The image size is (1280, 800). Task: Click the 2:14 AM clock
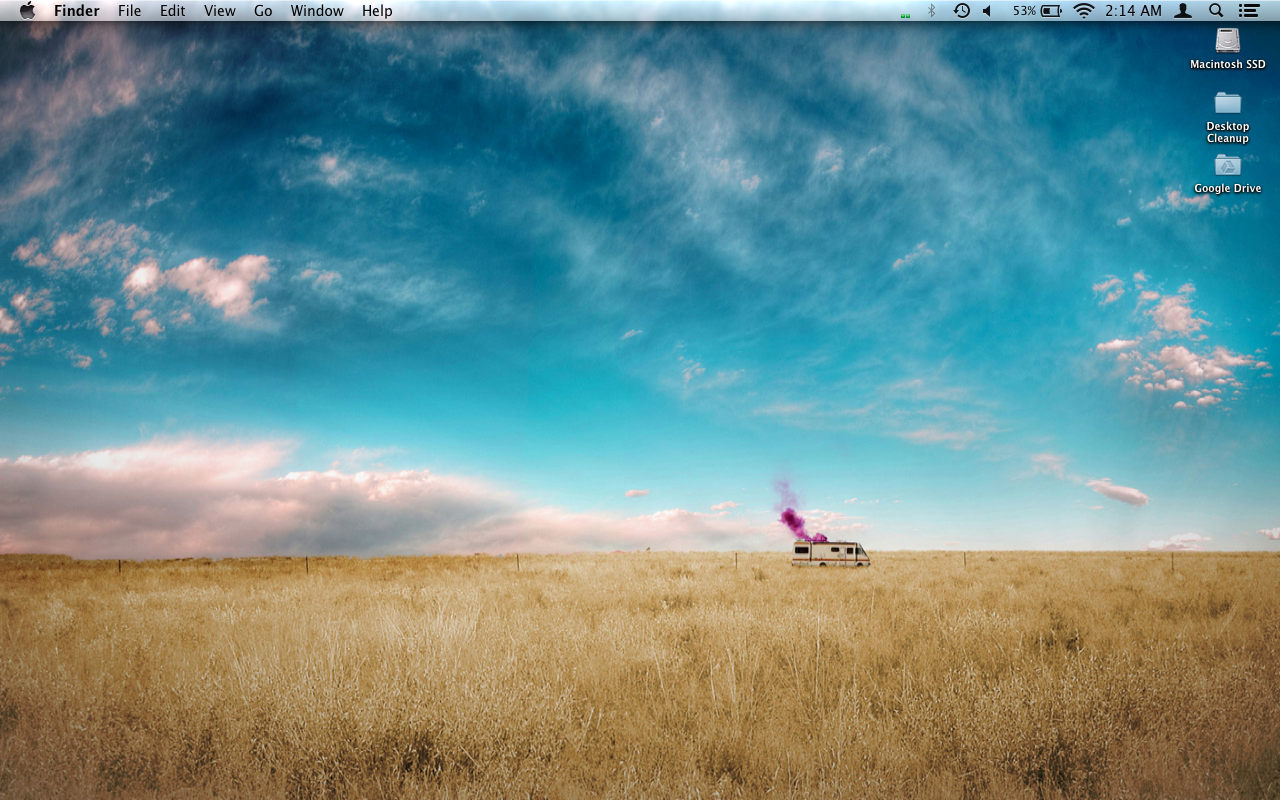[x=1134, y=11]
